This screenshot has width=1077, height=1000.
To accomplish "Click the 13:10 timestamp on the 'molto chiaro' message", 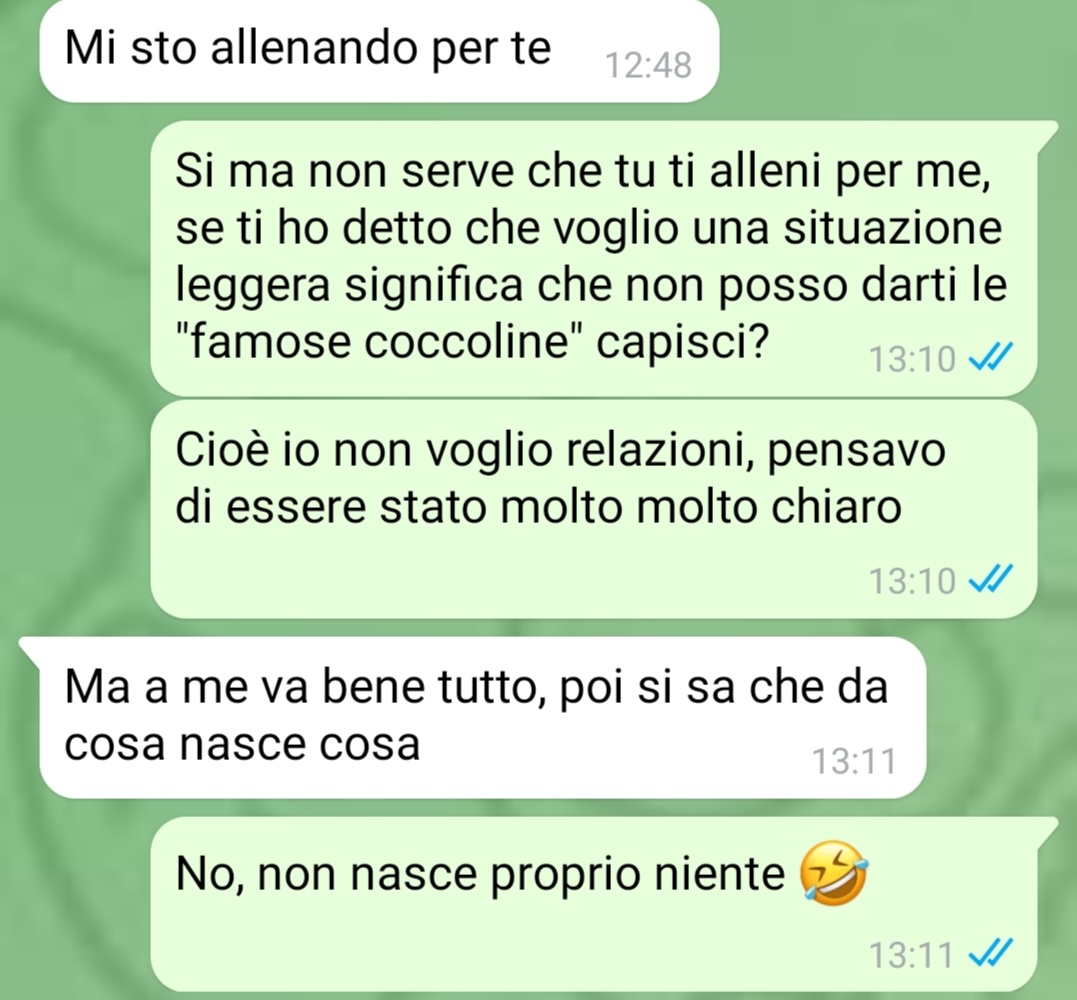I will pyautogui.click(x=912, y=580).
